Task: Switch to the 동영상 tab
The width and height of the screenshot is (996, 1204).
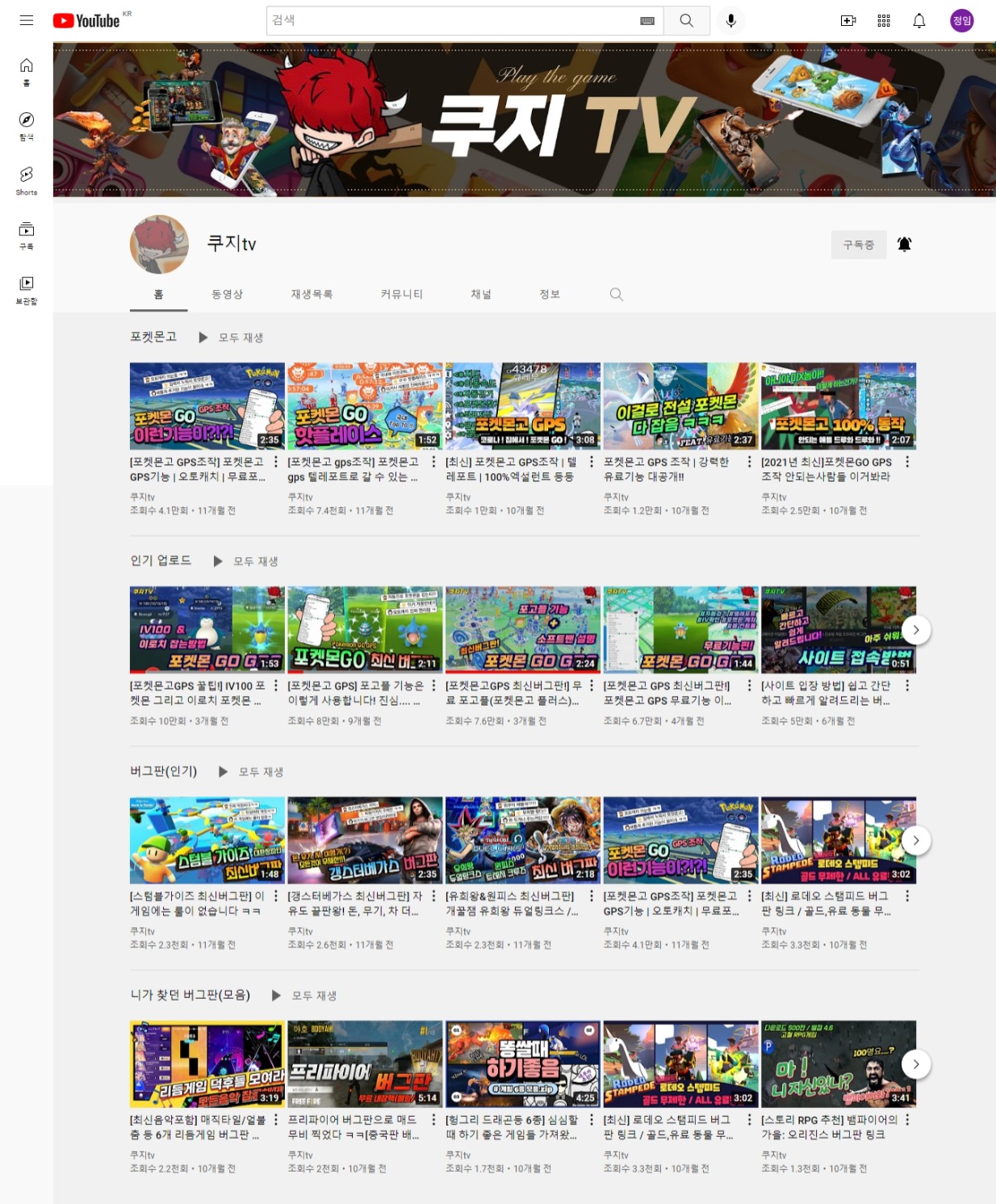Action: click(227, 295)
